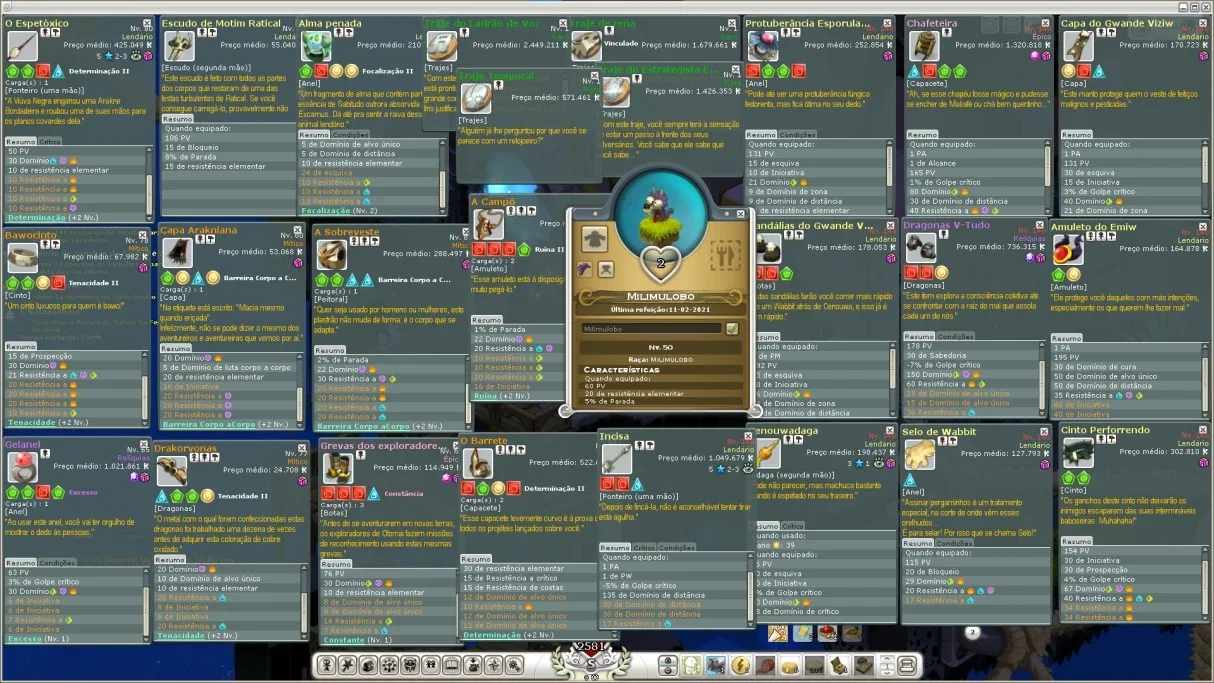Click the small plus/minus buttons beside face icon

tap(668, 666)
